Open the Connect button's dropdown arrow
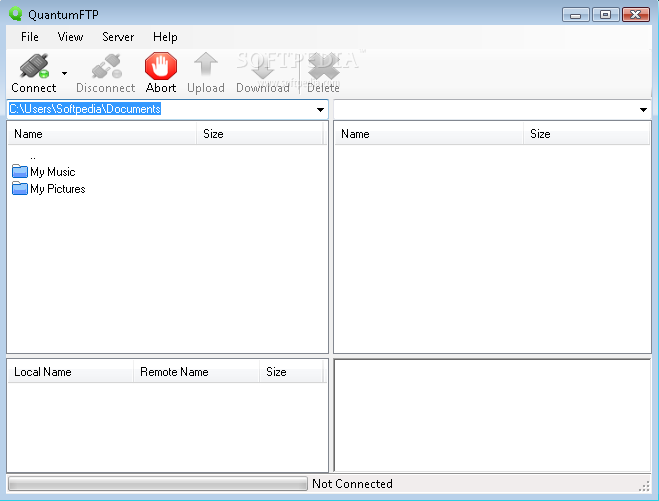This screenshot has height=501, width=659. 64,73
